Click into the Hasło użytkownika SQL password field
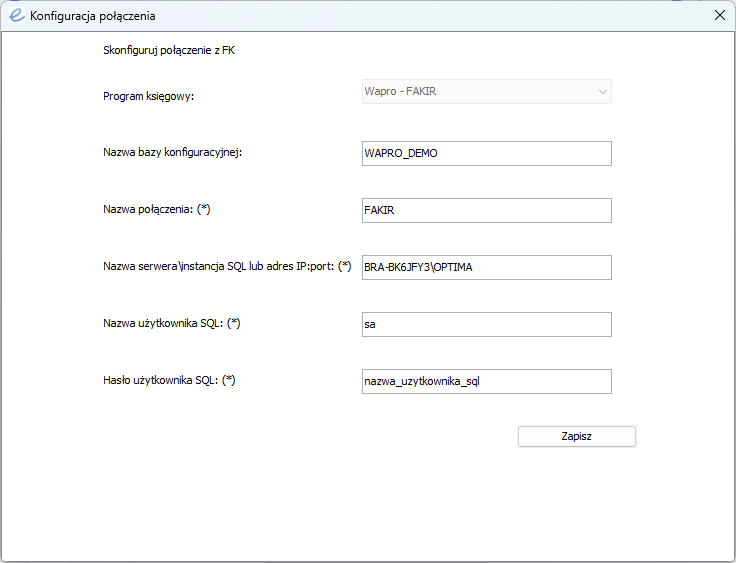The width and height of the screenshot is (736, 563). tap(487, 381)
